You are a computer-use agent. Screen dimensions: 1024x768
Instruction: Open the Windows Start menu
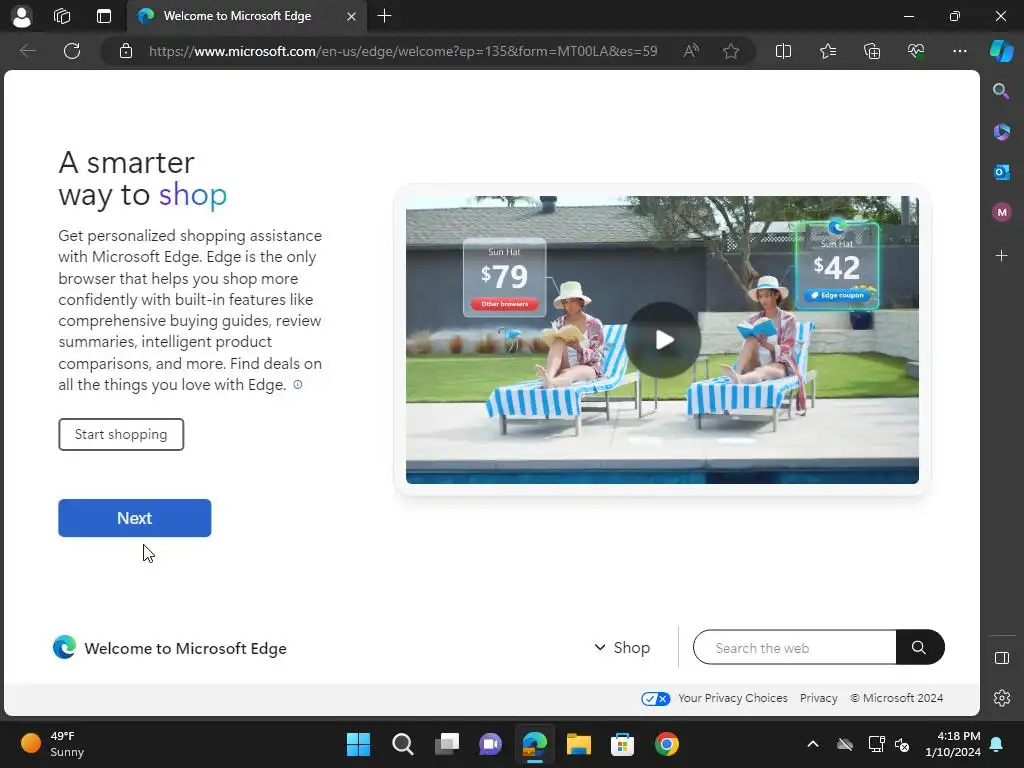point(358,744)
